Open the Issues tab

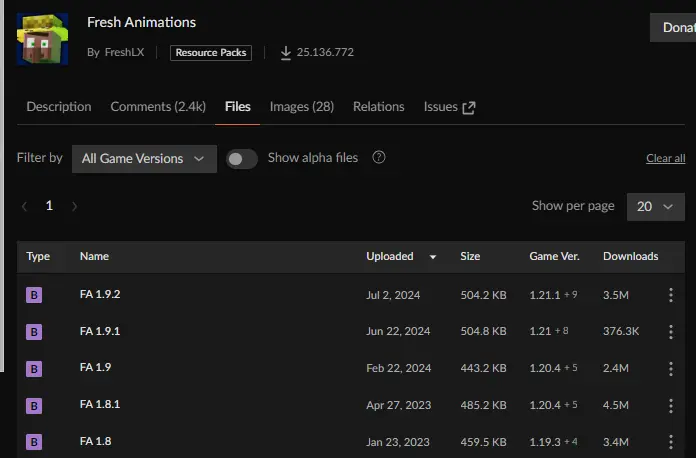(440, 107)
